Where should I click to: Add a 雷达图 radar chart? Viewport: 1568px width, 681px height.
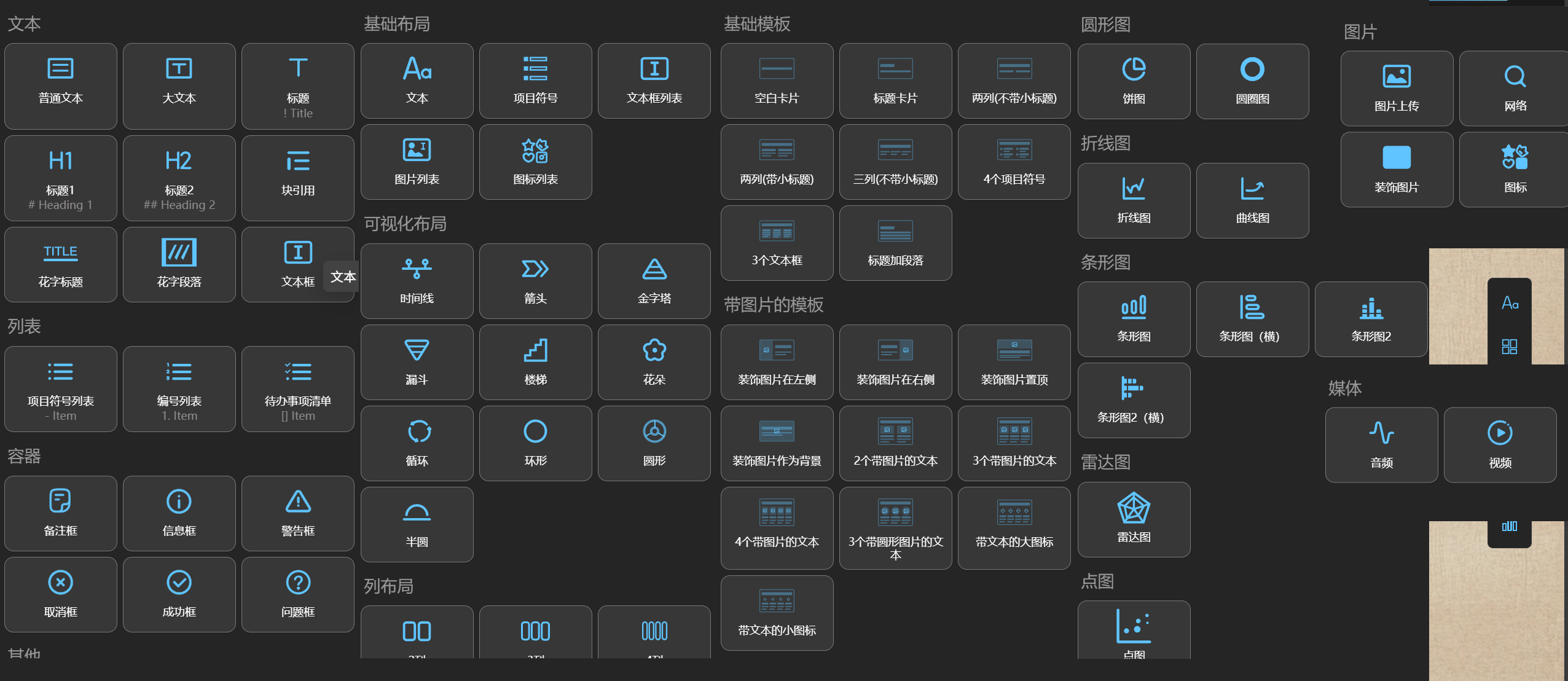(1134, 519)
